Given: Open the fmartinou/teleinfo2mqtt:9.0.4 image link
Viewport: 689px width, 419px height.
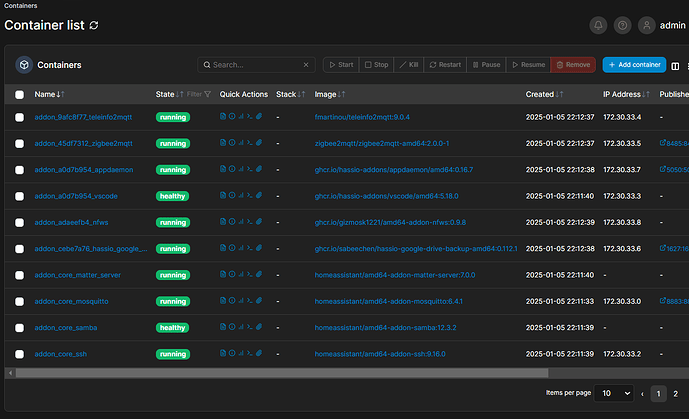Looking at the screenshot, I should coord(362,117).
